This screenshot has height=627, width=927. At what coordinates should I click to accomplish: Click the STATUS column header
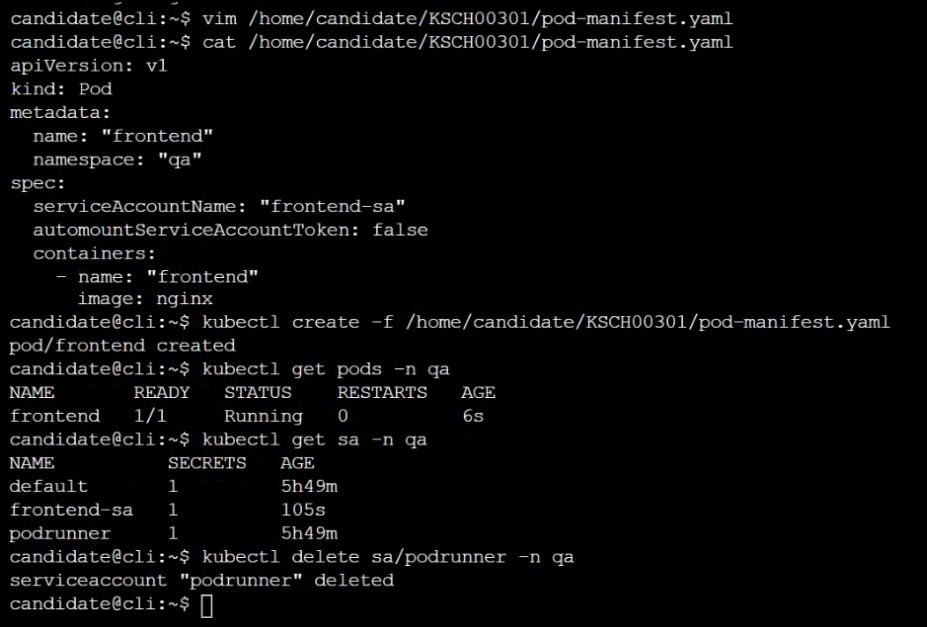click(258, 392)
